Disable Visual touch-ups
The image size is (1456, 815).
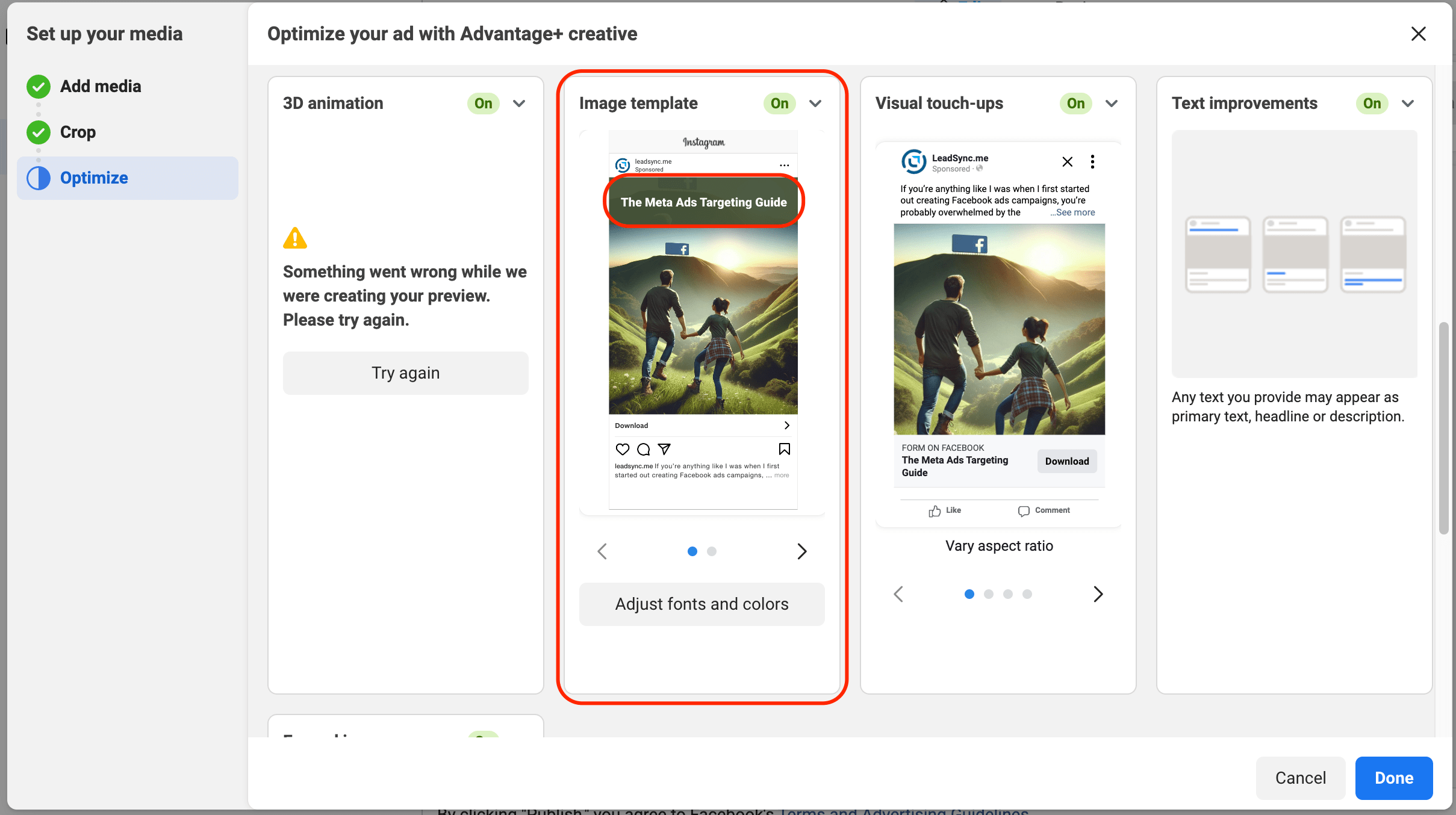(x=1075, y=103)
